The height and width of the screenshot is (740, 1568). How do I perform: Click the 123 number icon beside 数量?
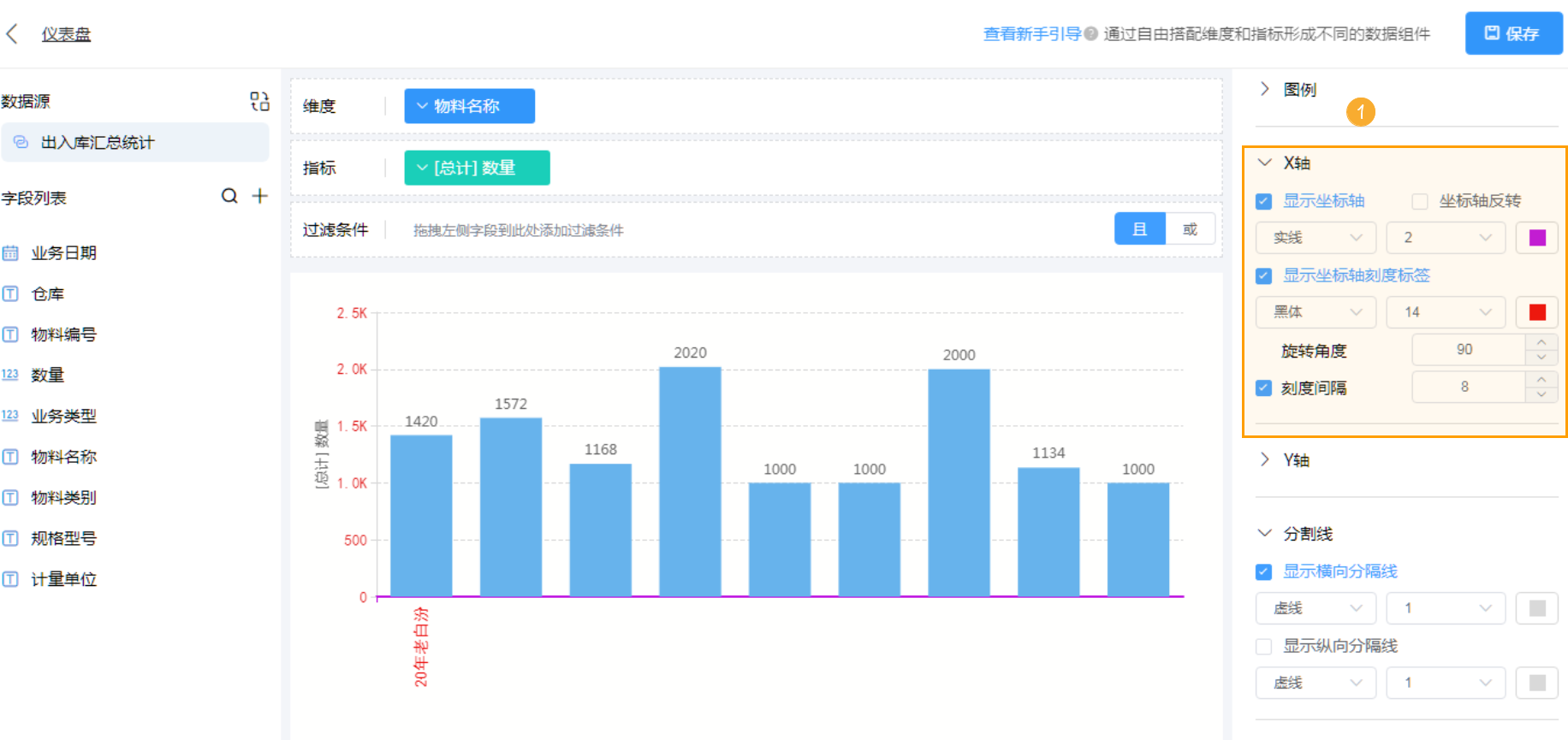[x=10, y=375]
